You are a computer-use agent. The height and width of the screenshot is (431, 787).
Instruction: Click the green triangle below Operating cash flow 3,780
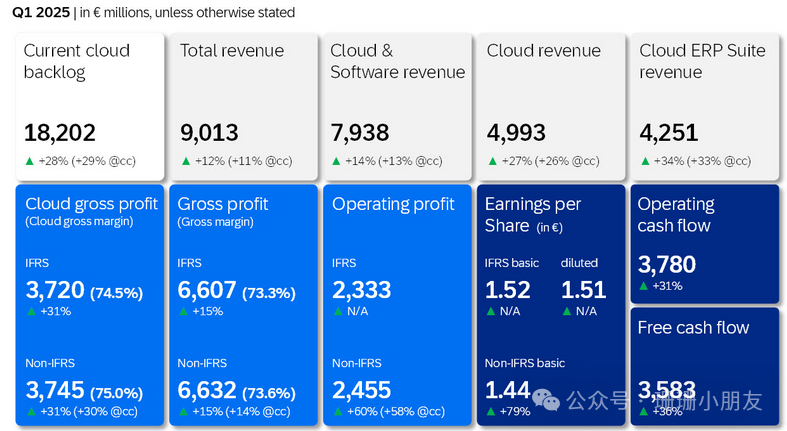[644, 287]
